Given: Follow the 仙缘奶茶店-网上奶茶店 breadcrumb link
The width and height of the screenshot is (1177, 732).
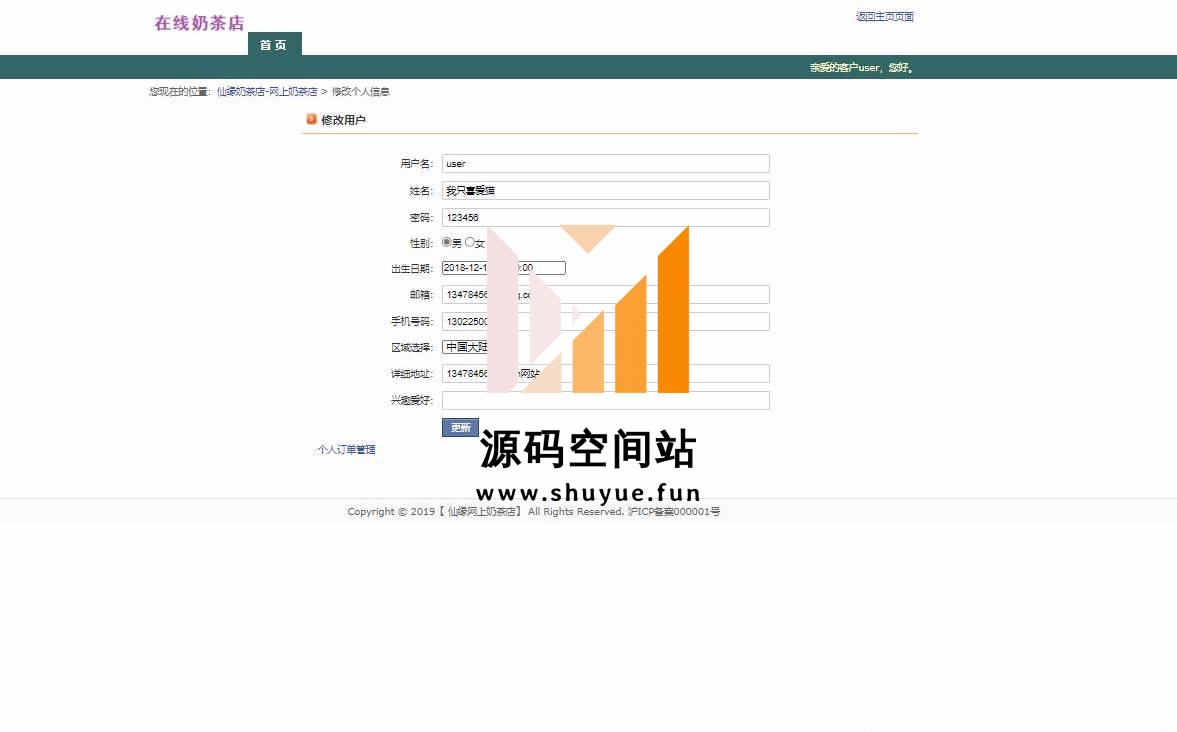Looking at the screenshot, I should 266,92.
